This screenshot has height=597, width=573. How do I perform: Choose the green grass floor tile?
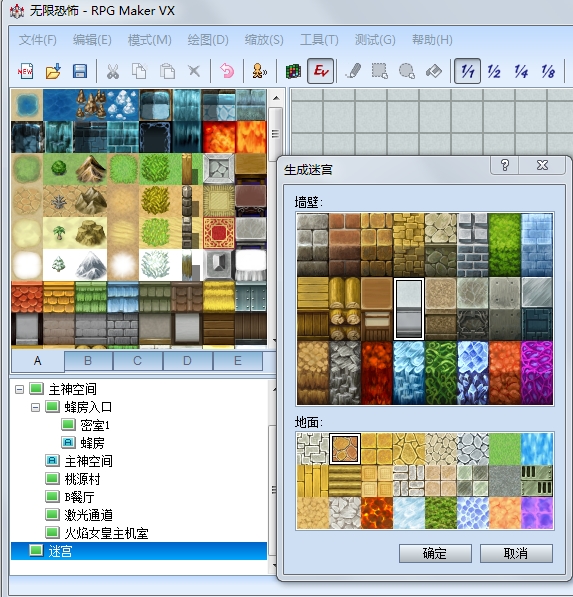pyautogui.click(x=504, y=449)
